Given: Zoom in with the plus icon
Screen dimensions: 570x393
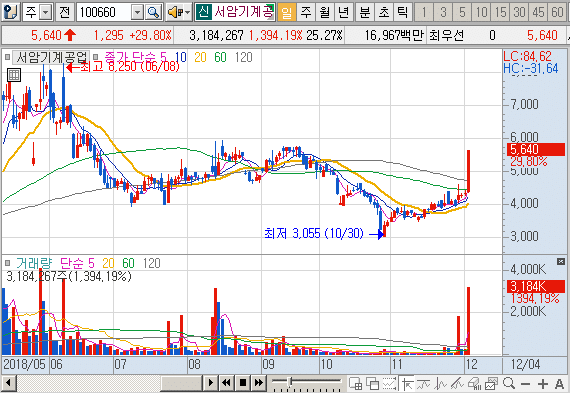Looking at the screenshot, I should 542,384.
